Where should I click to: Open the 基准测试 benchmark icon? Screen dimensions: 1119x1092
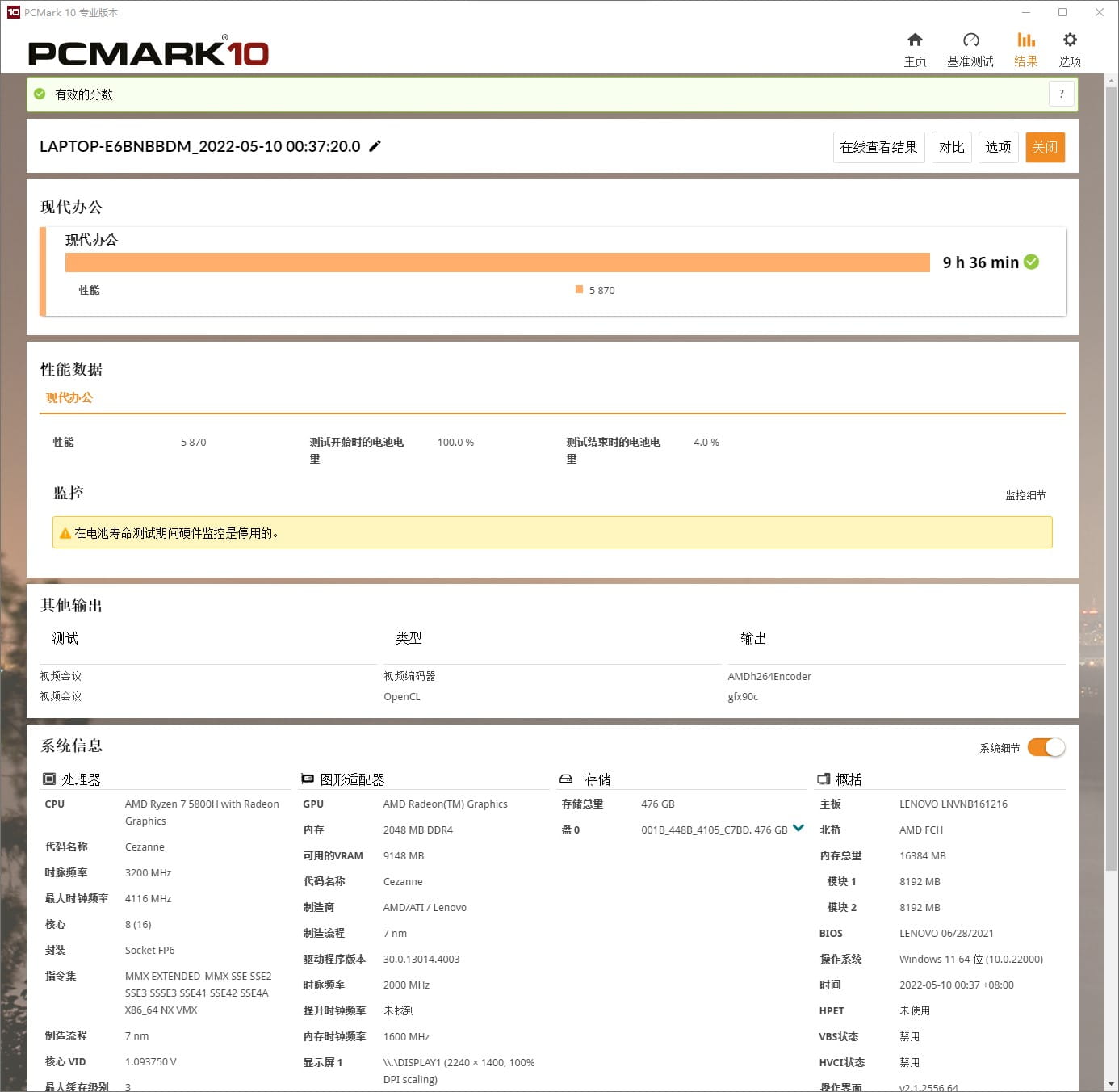tap(970, 40)
